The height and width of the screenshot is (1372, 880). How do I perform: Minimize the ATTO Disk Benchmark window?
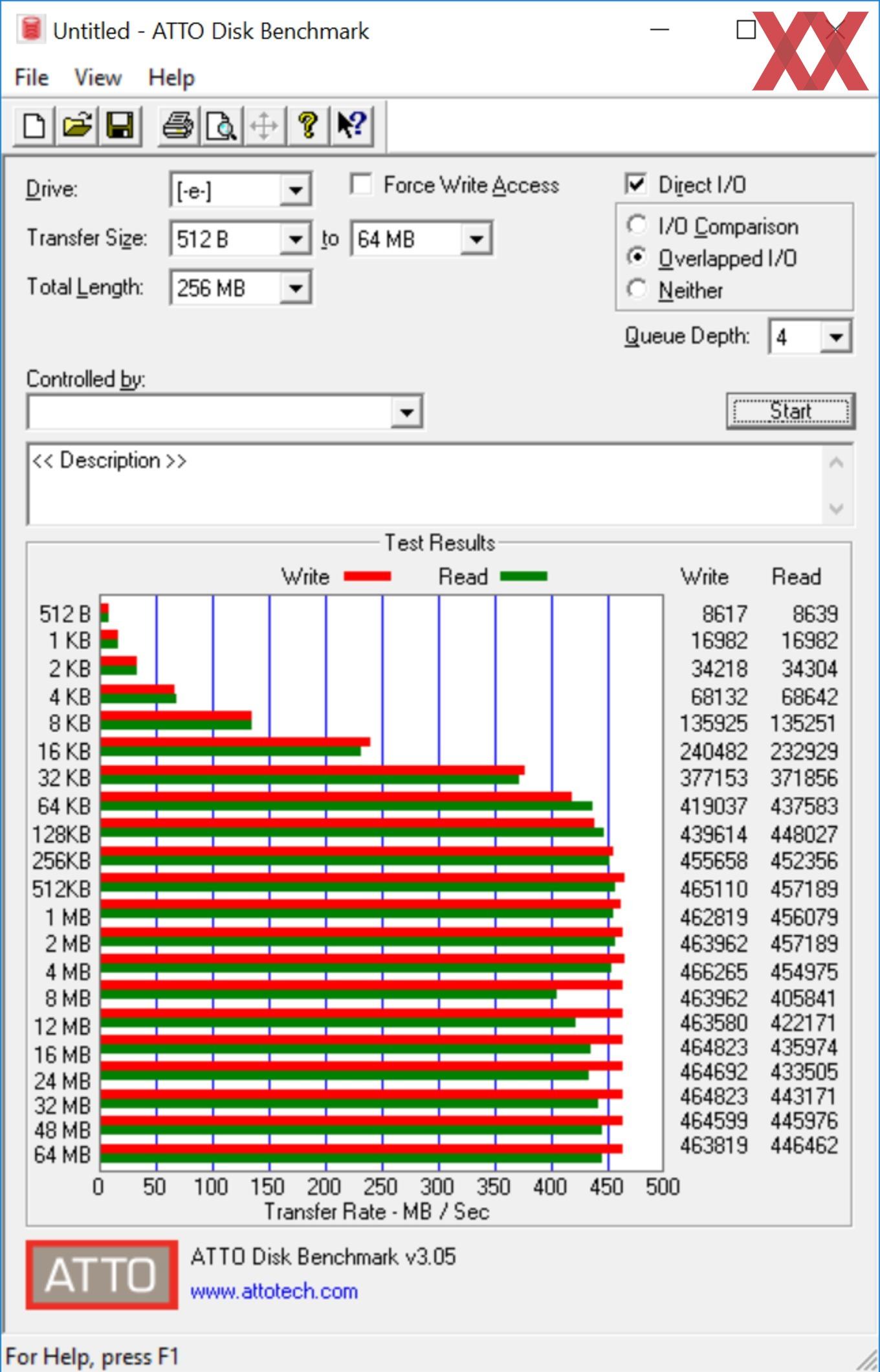point(659,30)
